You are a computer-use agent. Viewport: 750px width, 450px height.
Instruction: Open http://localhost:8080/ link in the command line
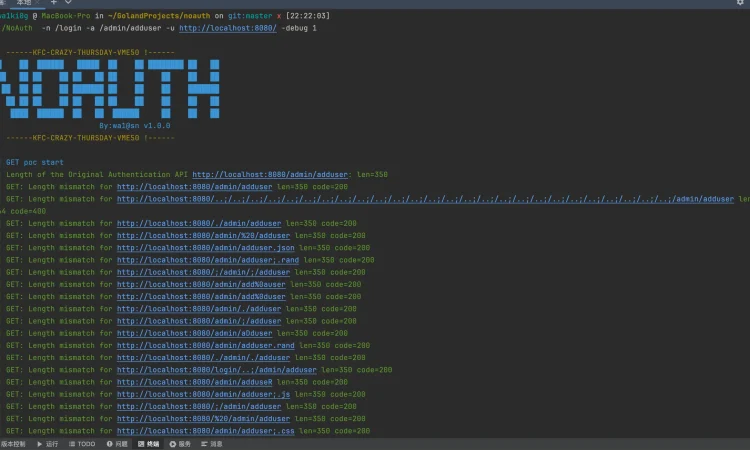pyautogui.click(x=228, y=28)
